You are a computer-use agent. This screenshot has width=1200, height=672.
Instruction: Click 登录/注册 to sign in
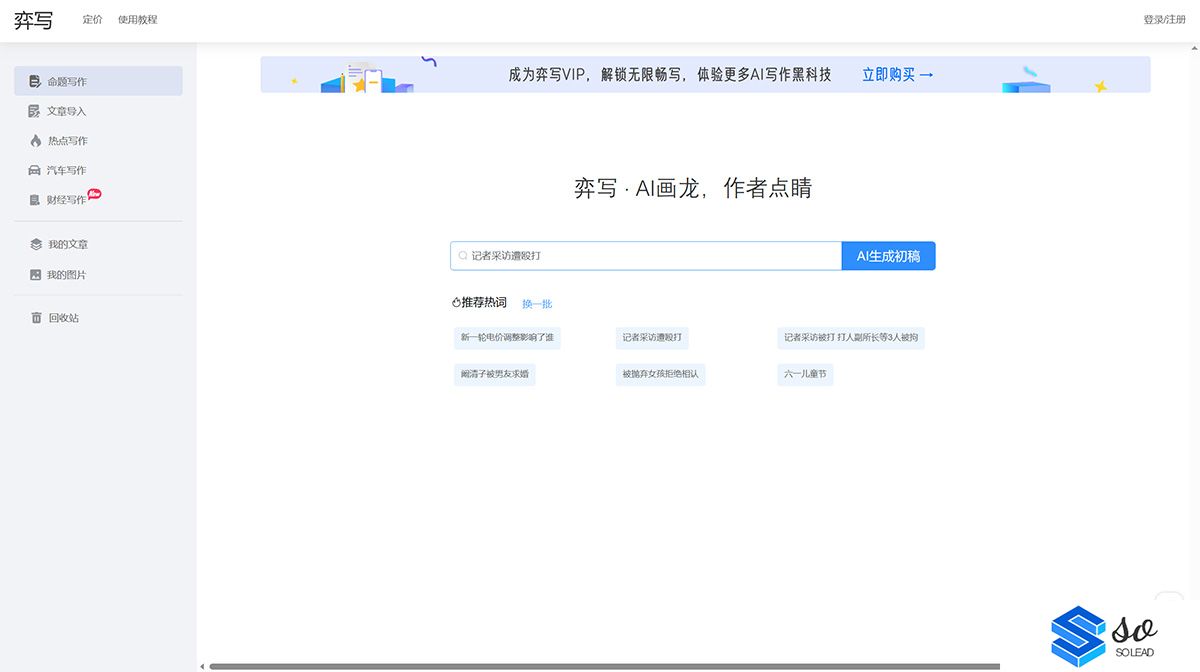click(x=1164, y=20)
